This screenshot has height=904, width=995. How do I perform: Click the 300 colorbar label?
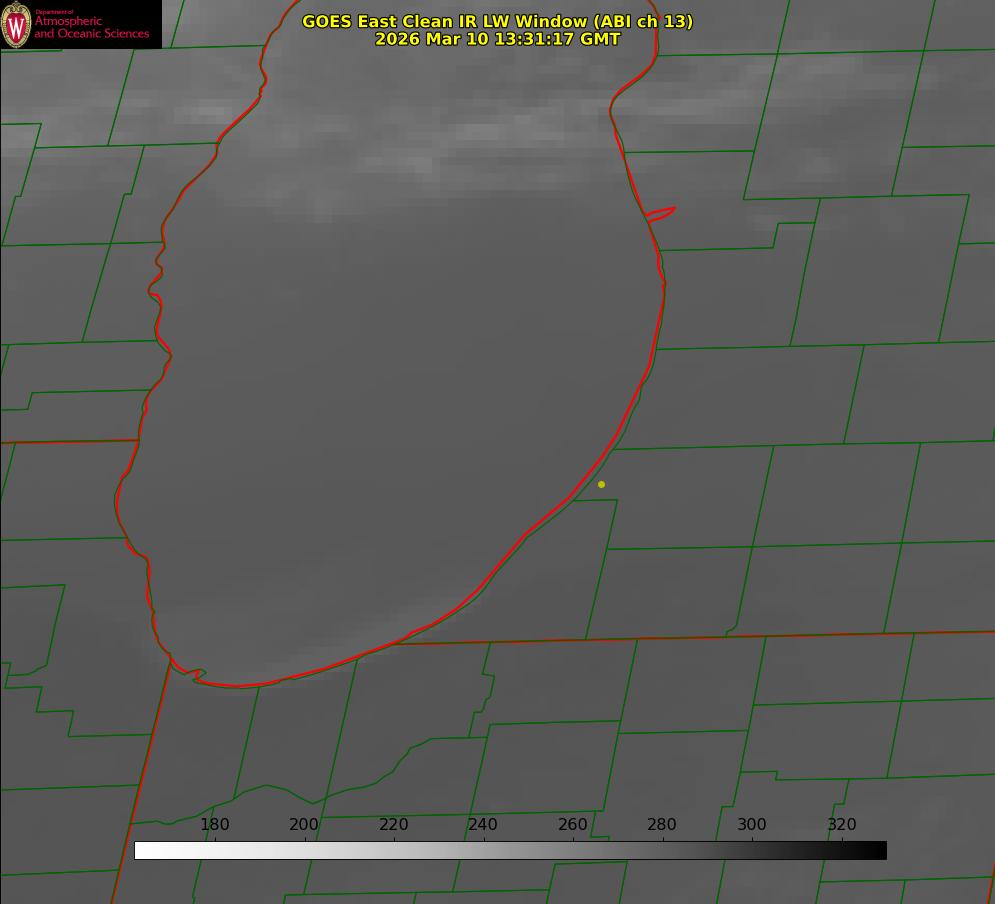(752, 824)
